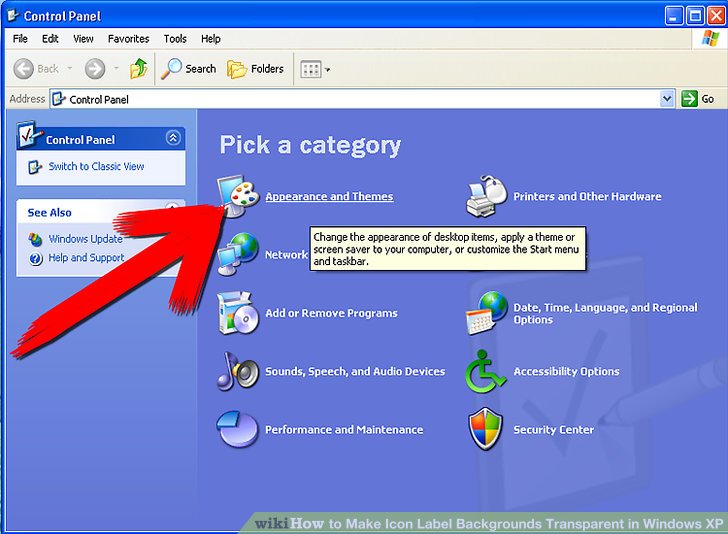This screenshot has height=534, width=728.
Task: Open the Edit menu
Action: pos(50,39)
